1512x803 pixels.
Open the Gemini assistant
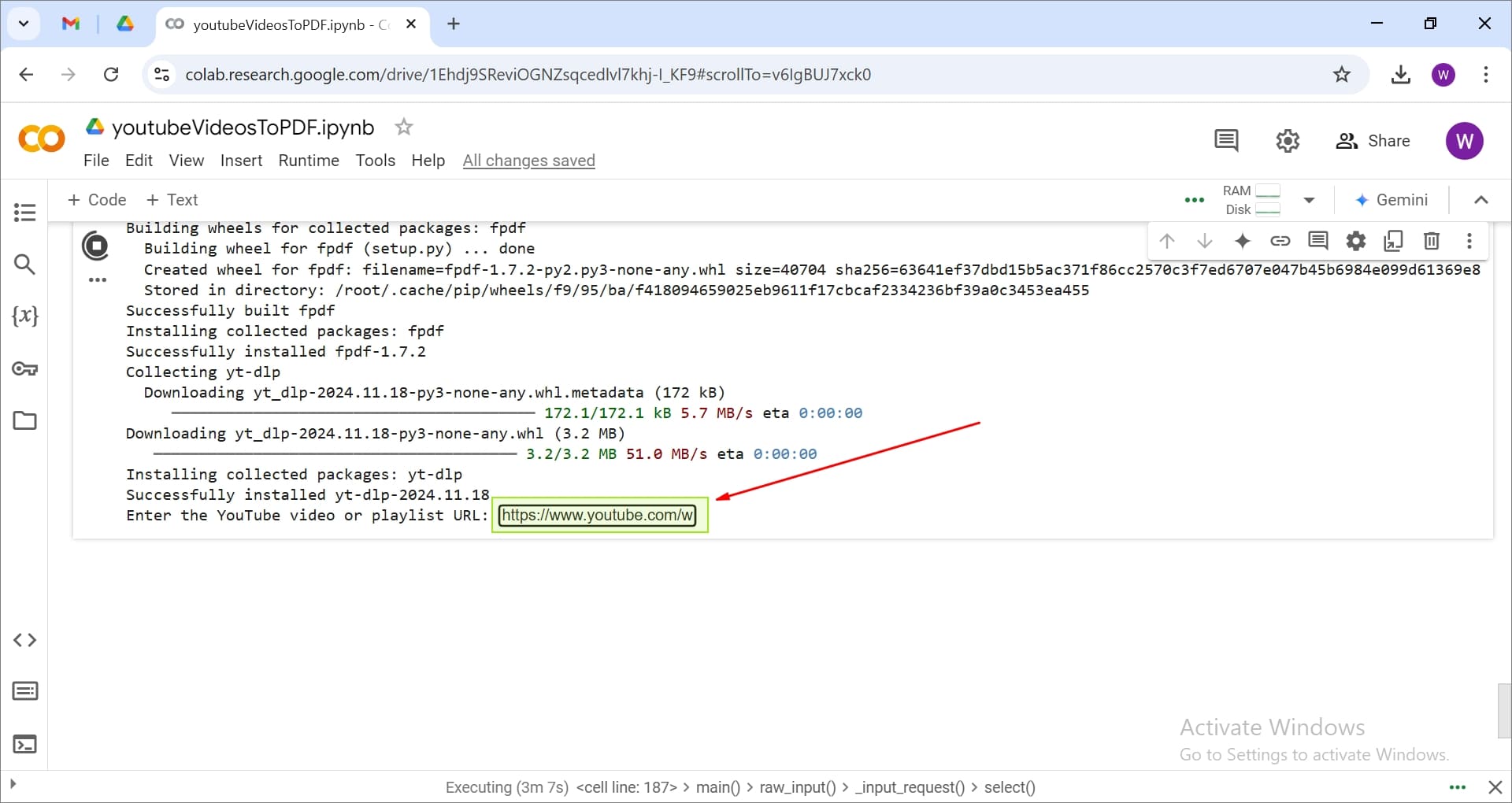point(1392,200)
